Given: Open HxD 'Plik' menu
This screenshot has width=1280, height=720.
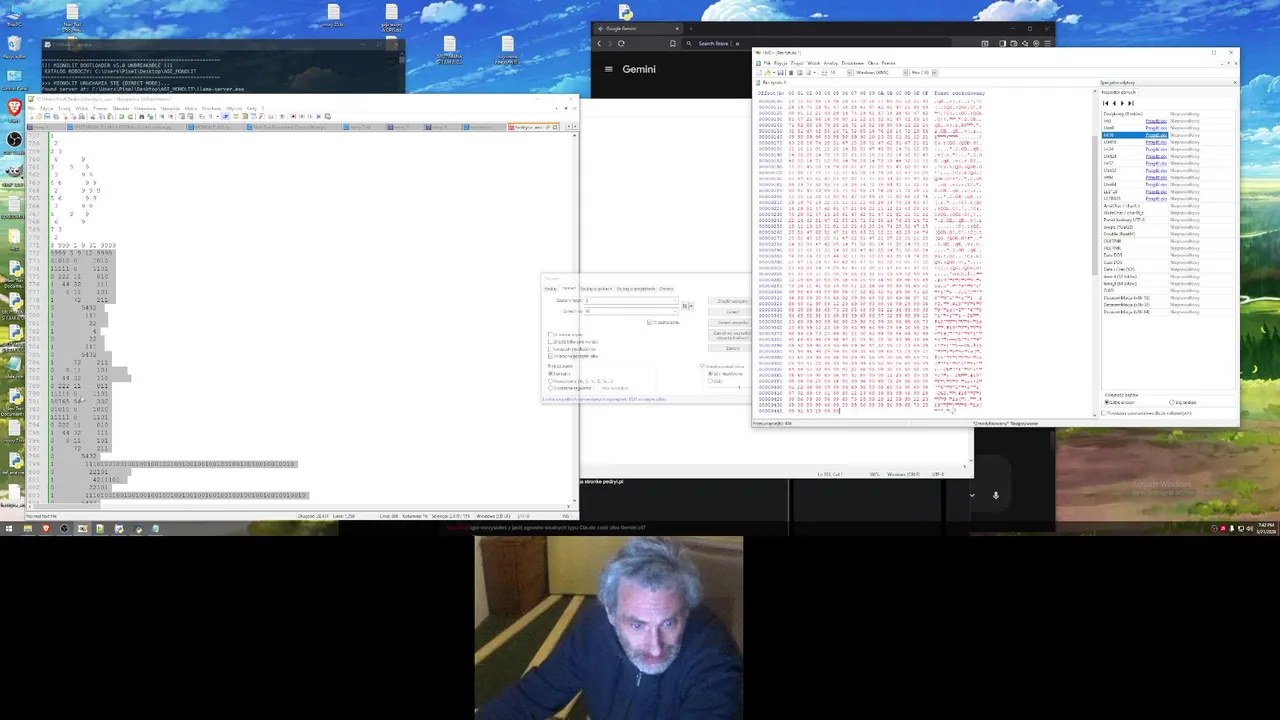Looking at the screenshot, I should 767,63.
